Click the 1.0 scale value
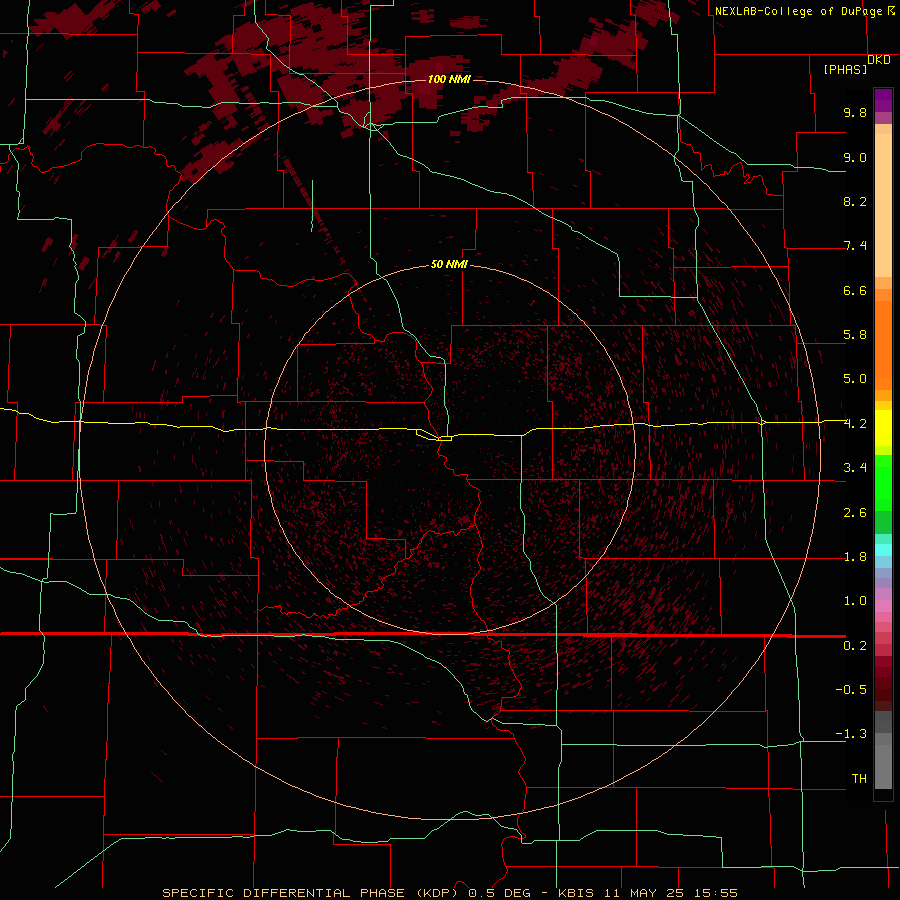The height and width of the screenshot is (900, 900). [x=855, y=601]
